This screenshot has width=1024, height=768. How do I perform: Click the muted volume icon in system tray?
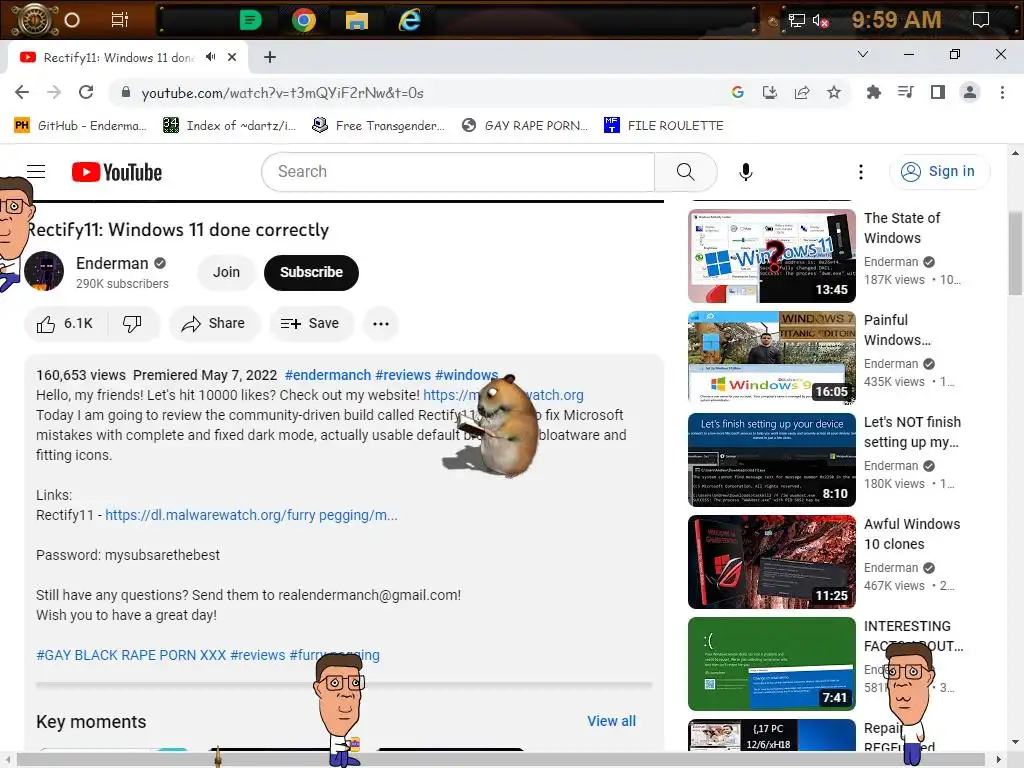(821, 21)
